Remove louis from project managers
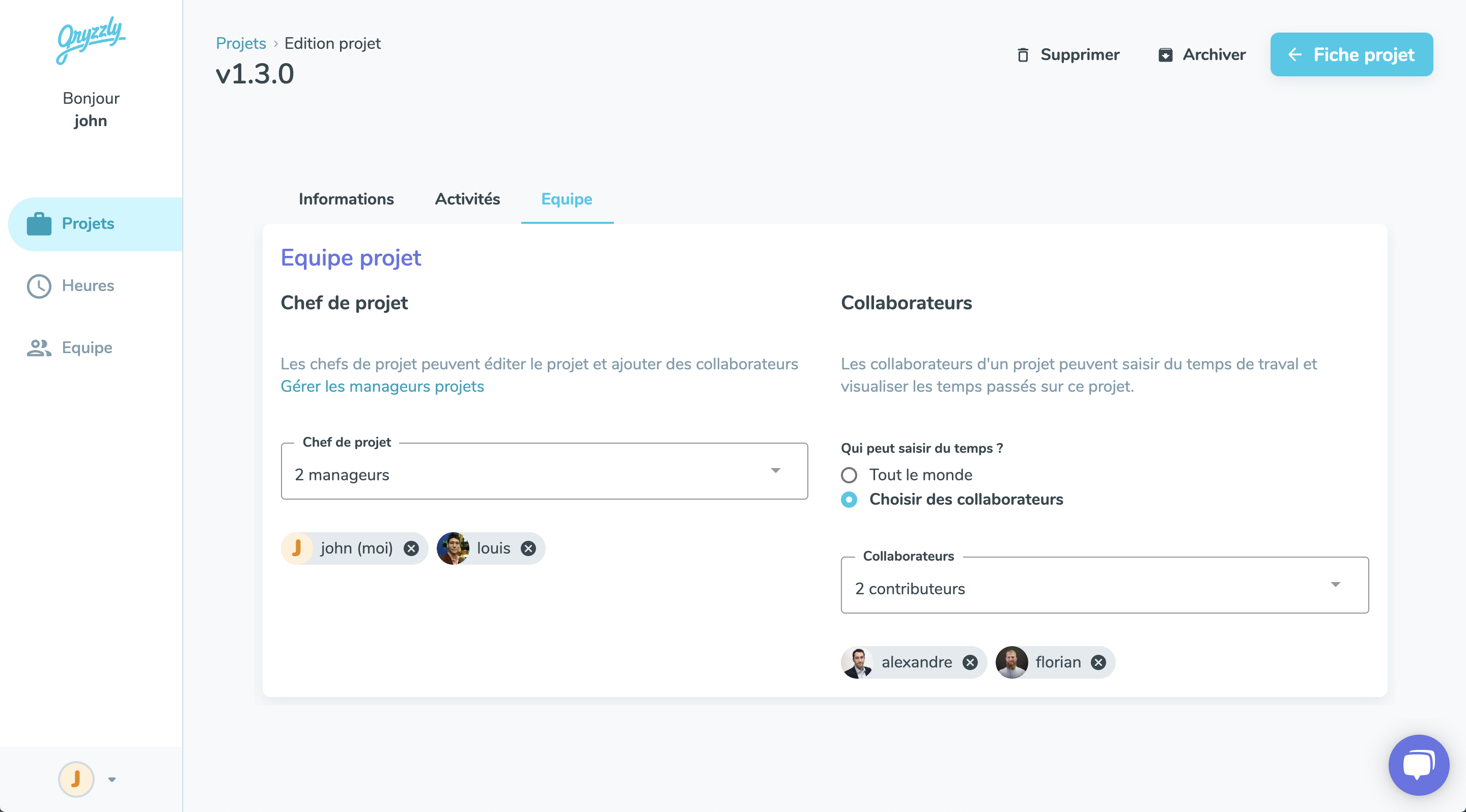Viewport: 1466px width, 812px height. pos(528,548)
